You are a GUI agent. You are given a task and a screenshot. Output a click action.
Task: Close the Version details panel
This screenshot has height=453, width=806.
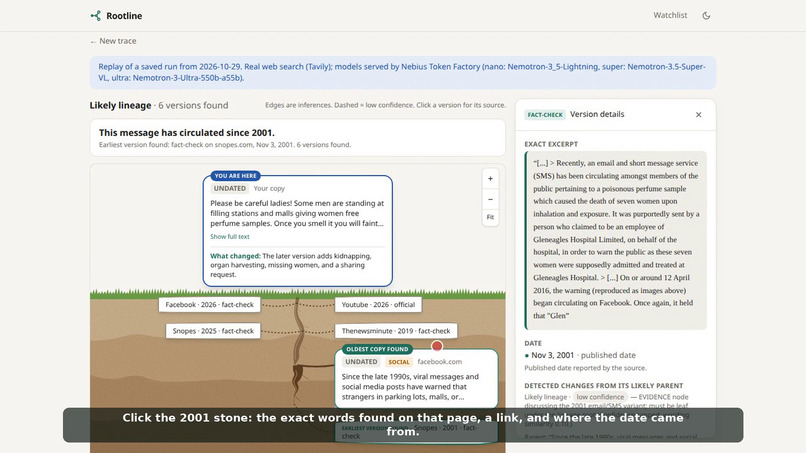point(698,115)
